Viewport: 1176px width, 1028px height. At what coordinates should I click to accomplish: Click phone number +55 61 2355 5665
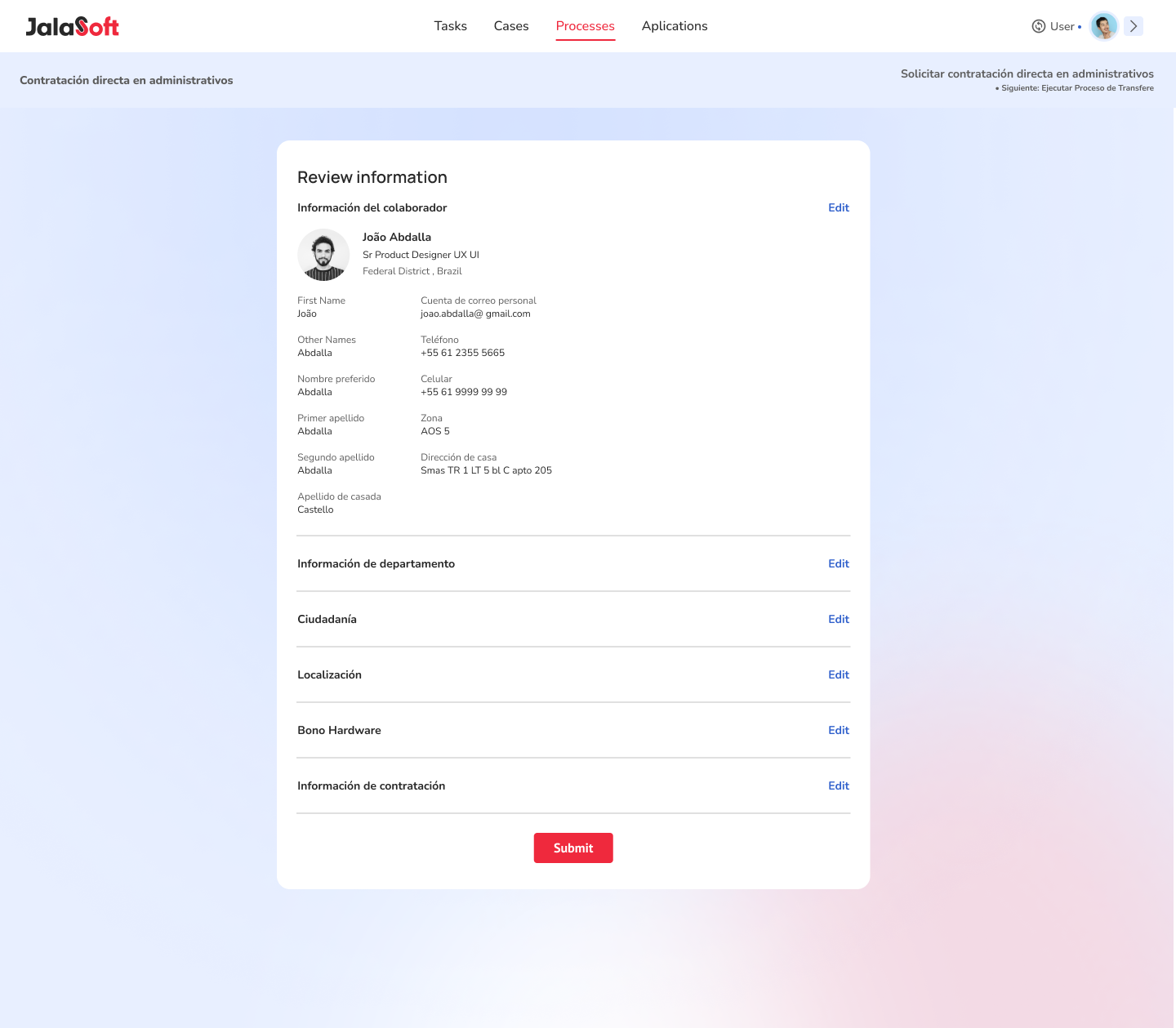[x=462, y=353]
